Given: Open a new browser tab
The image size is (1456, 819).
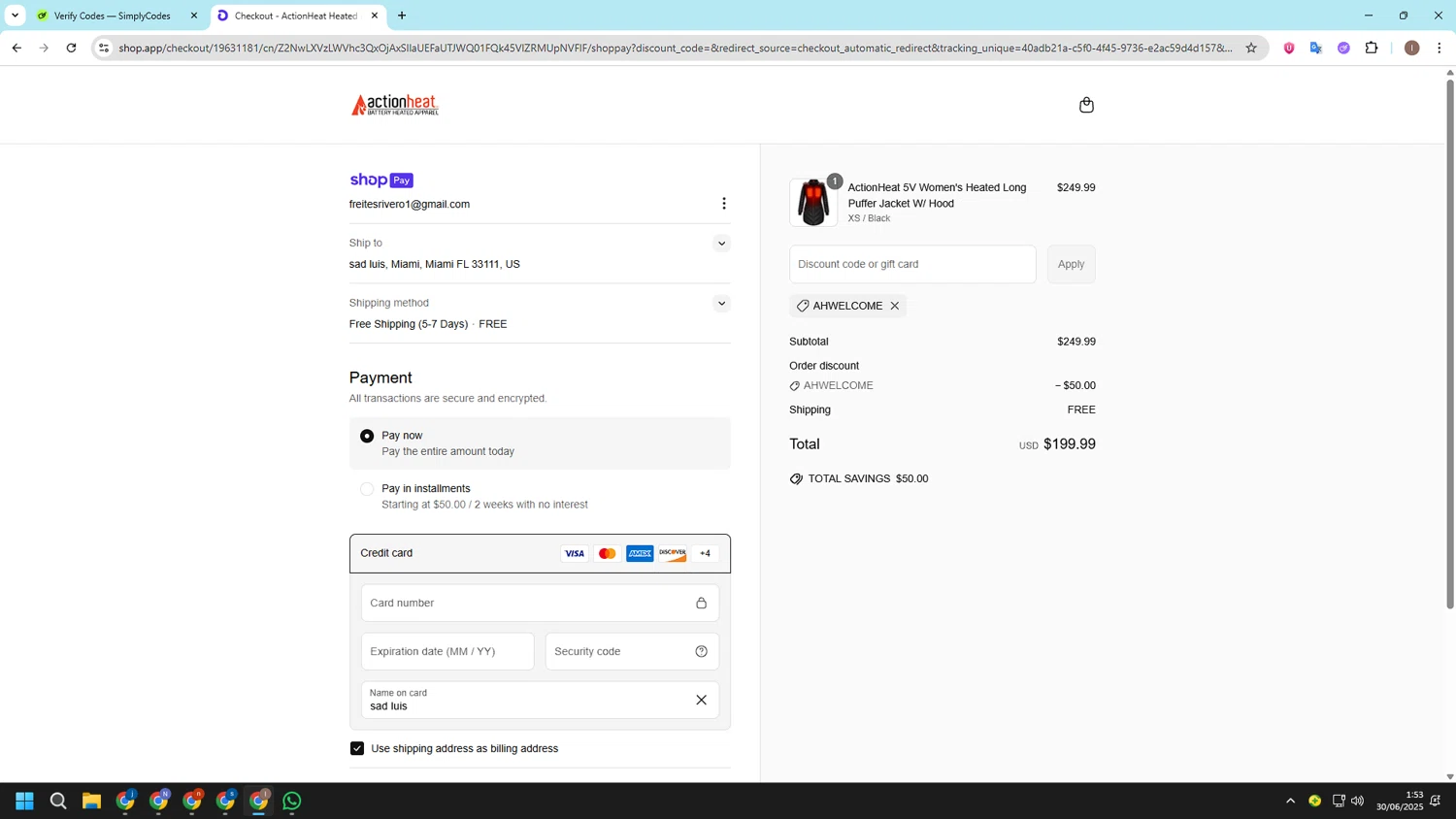Looking at the screenshot, I should (x=402, y=16).
